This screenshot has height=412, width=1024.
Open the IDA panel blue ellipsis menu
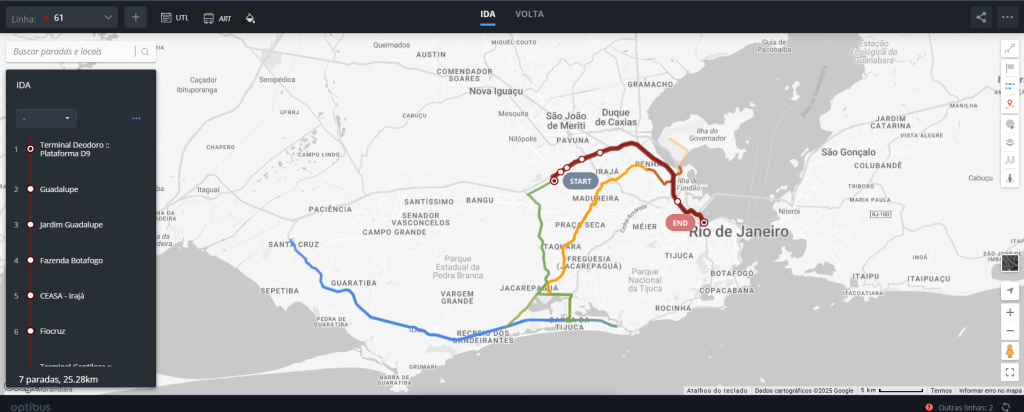[136, 118]
